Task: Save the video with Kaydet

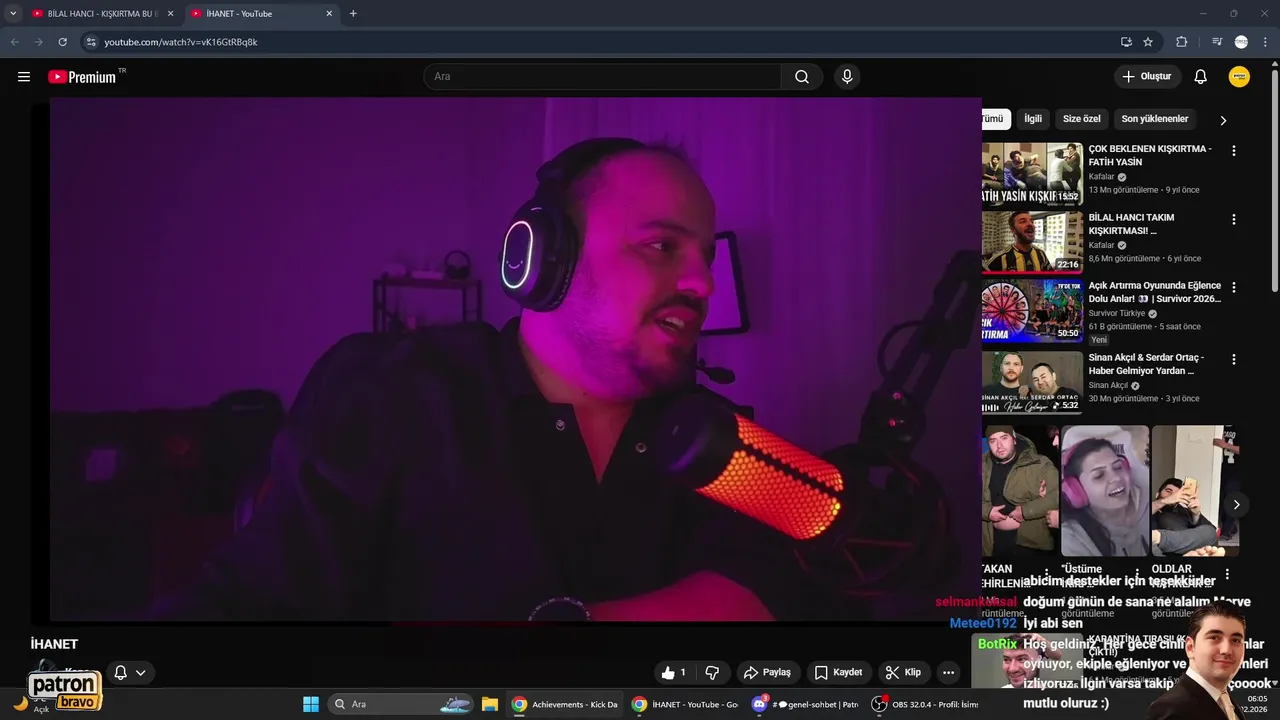Action: 838,673
